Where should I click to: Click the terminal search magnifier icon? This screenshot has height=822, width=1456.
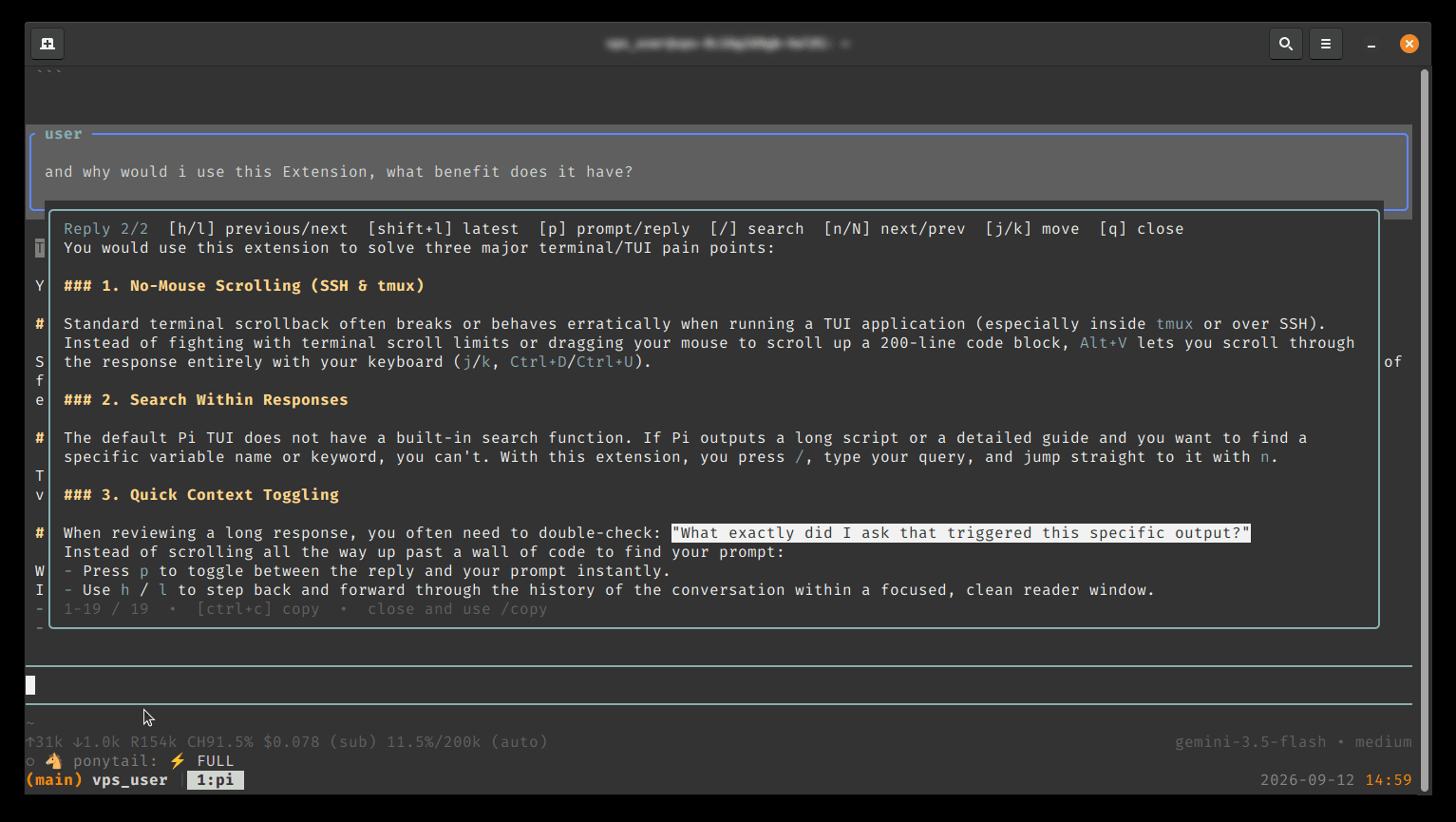1286,44
